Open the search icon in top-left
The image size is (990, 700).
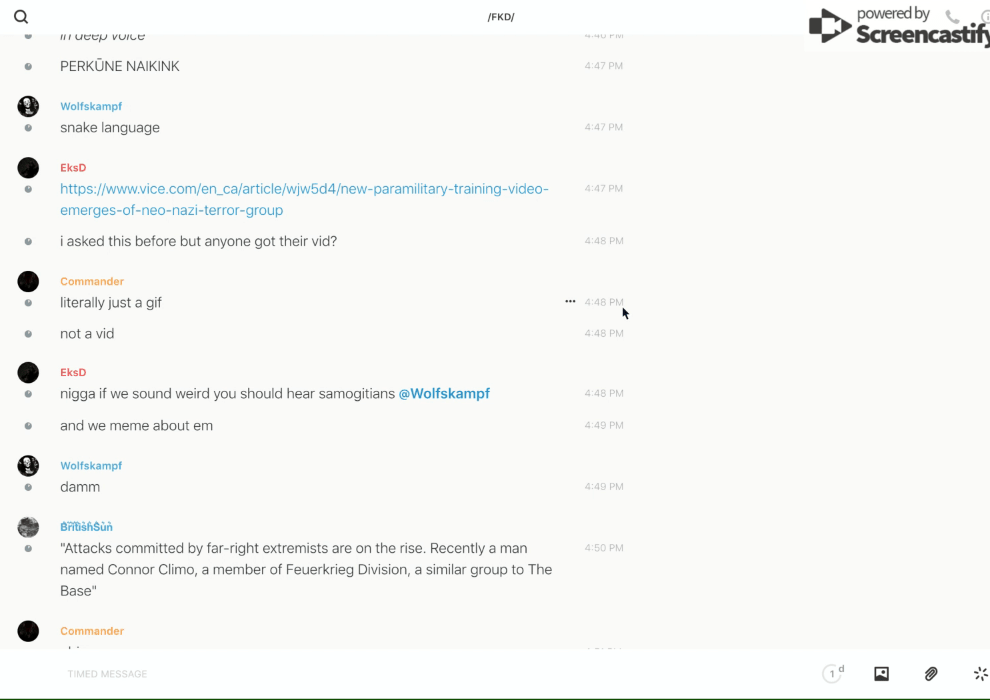click(x=21, y=17)
